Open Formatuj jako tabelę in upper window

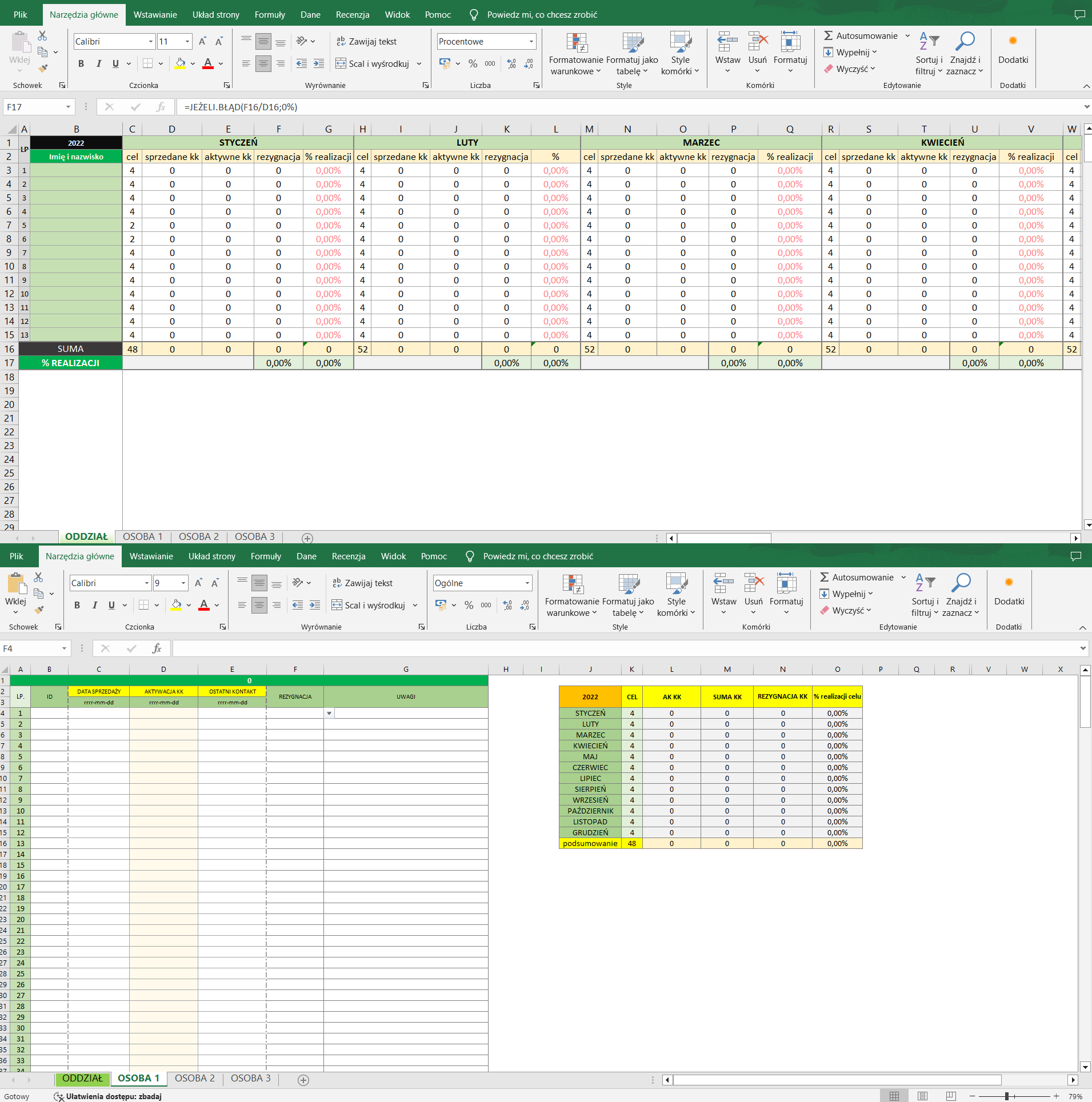632,54
